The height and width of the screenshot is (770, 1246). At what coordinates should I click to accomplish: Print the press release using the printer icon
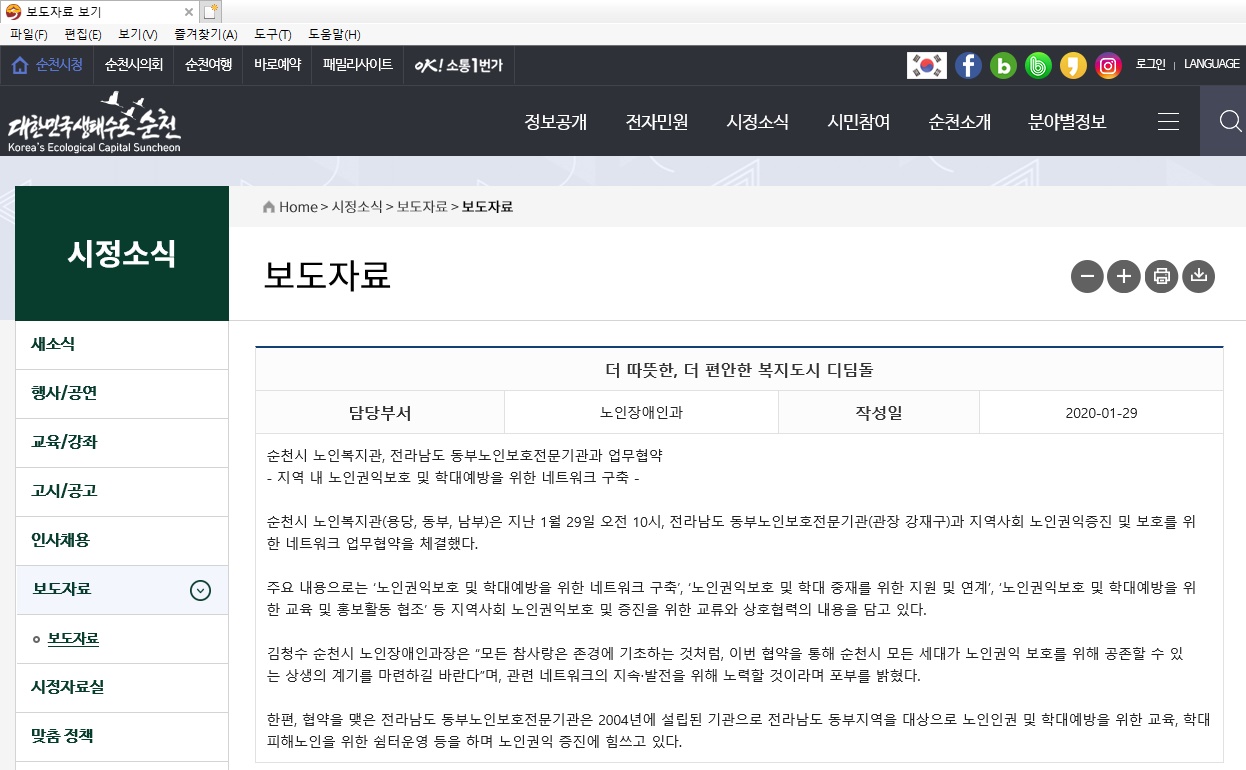(x=1161, y=276)
